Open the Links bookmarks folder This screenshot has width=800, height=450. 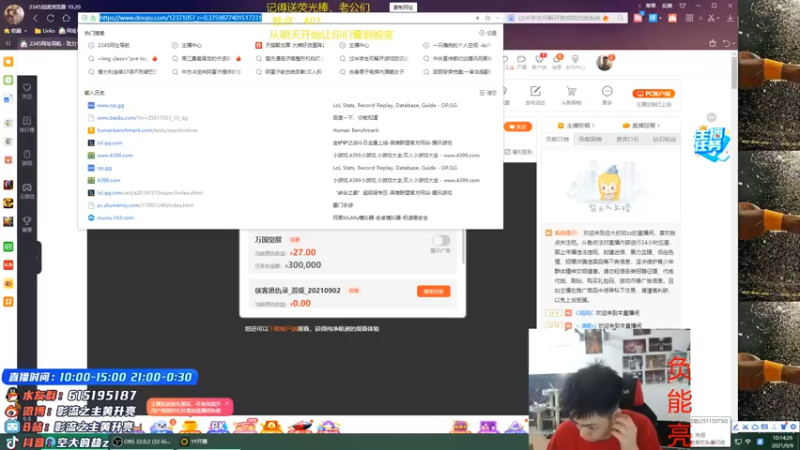[x=45, y=31]
